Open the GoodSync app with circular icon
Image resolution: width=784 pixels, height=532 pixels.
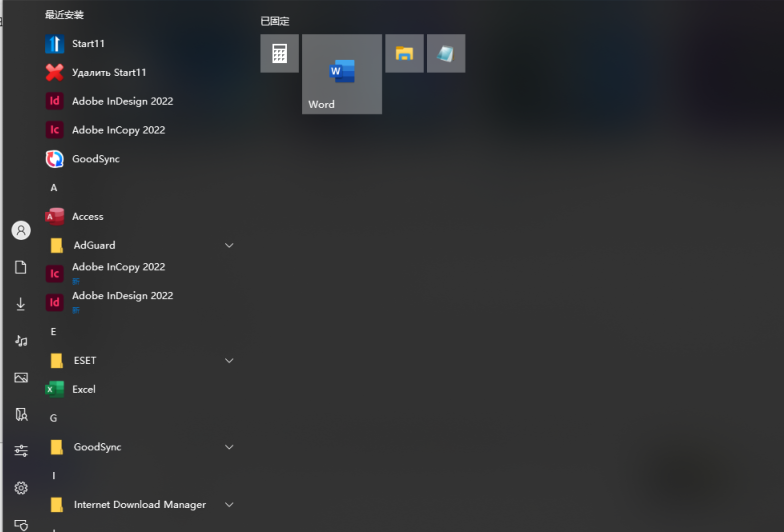pyautogui.click(x=140, y=159)
